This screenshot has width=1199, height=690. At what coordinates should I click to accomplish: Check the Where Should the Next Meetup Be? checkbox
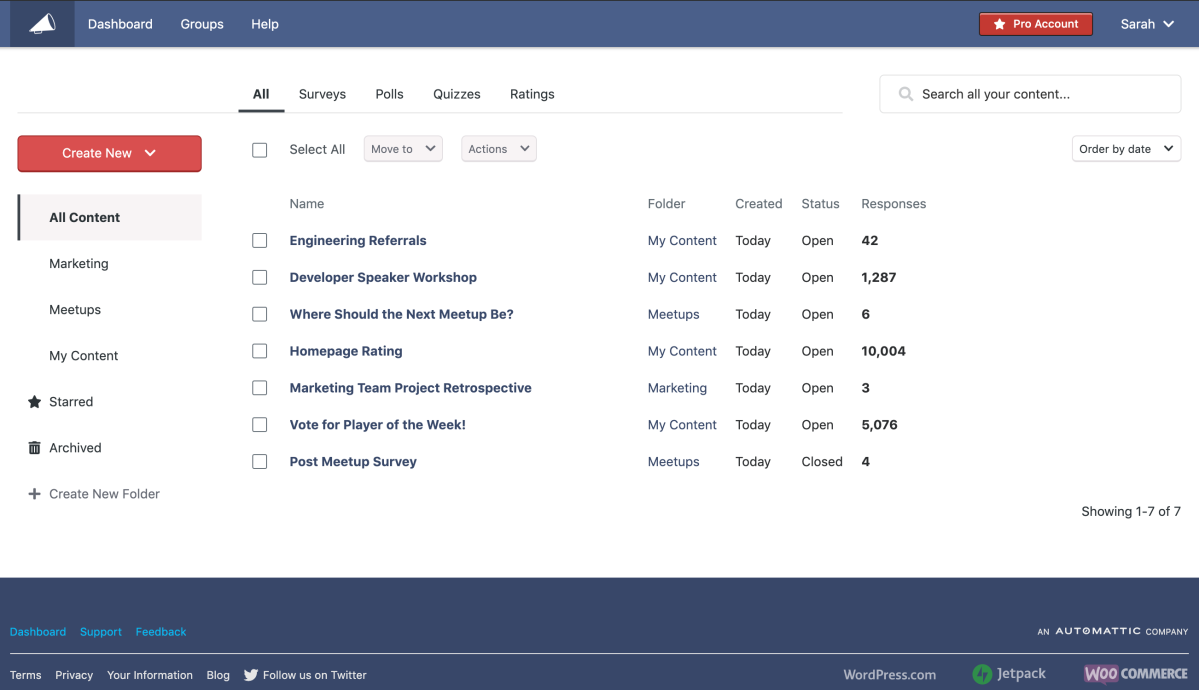coord(260,314)
